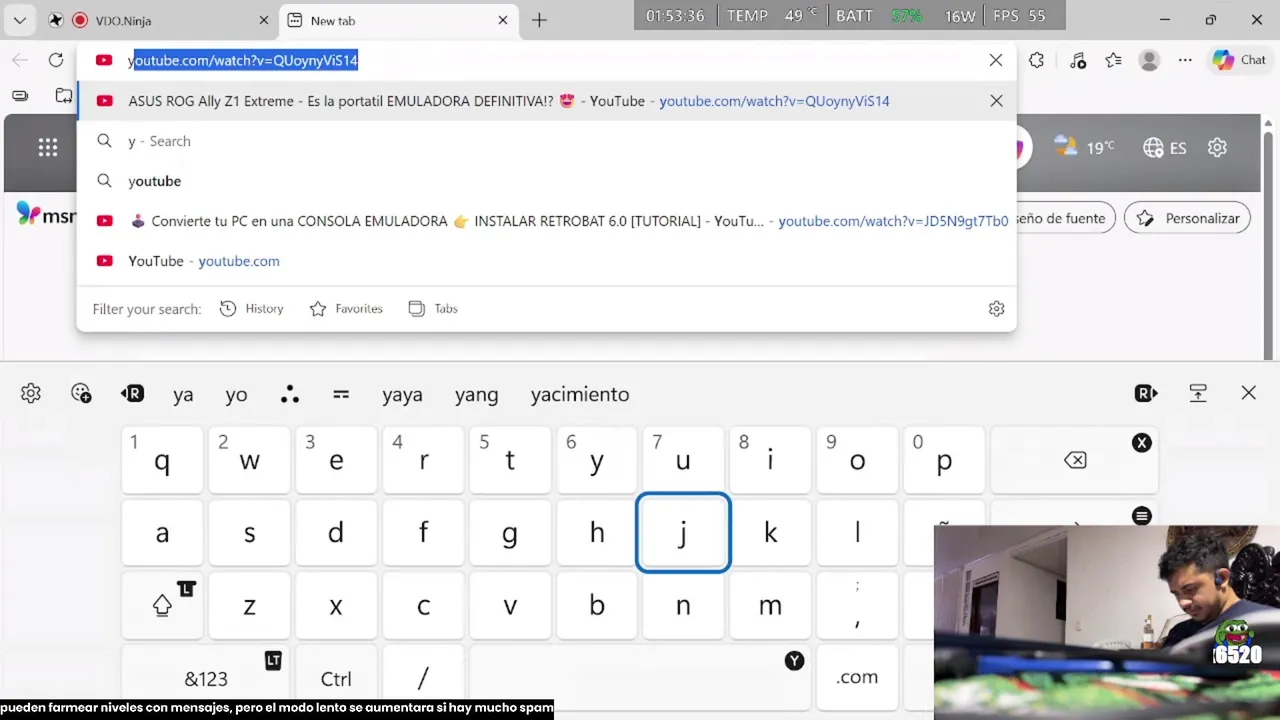Screen dimensions: 1280x720
Task: View the 19°C weather widget
Action: 1084,147
